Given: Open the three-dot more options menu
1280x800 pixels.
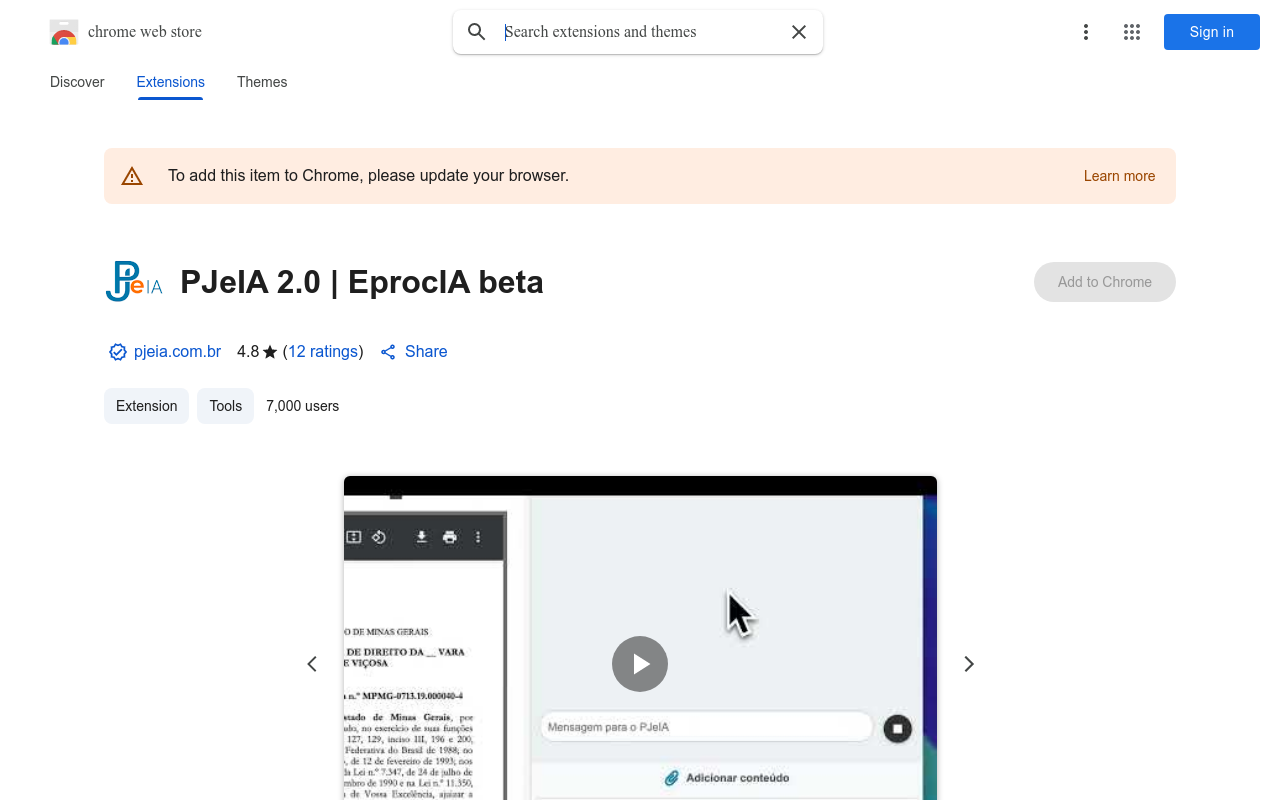Looking at the screenshot, I should (1086, 32).
